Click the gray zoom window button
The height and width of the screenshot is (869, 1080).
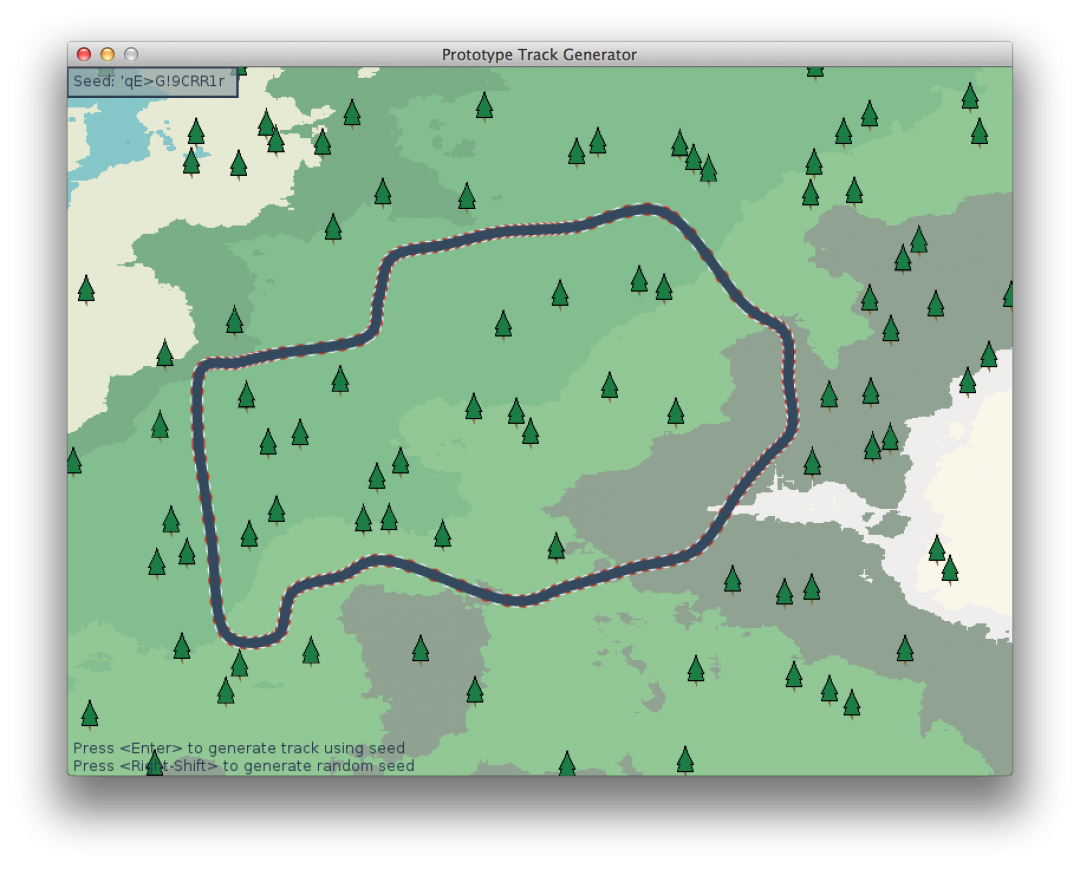pos(130,55)
